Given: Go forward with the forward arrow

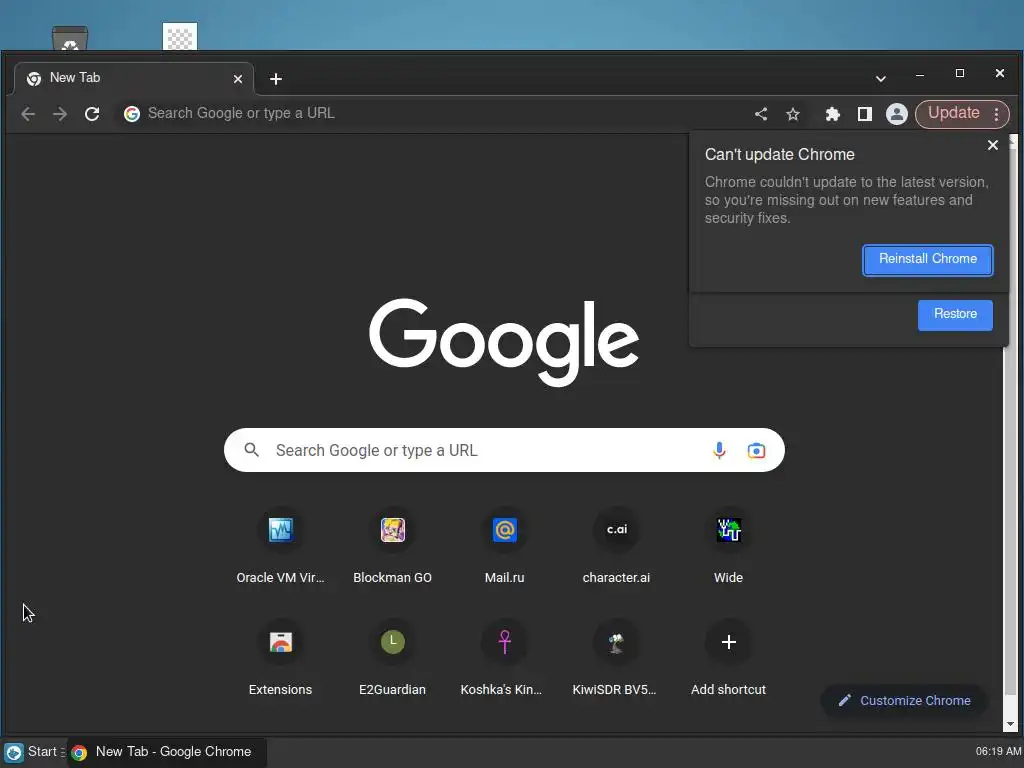Looking at the screenshot, I should [60, 114].
